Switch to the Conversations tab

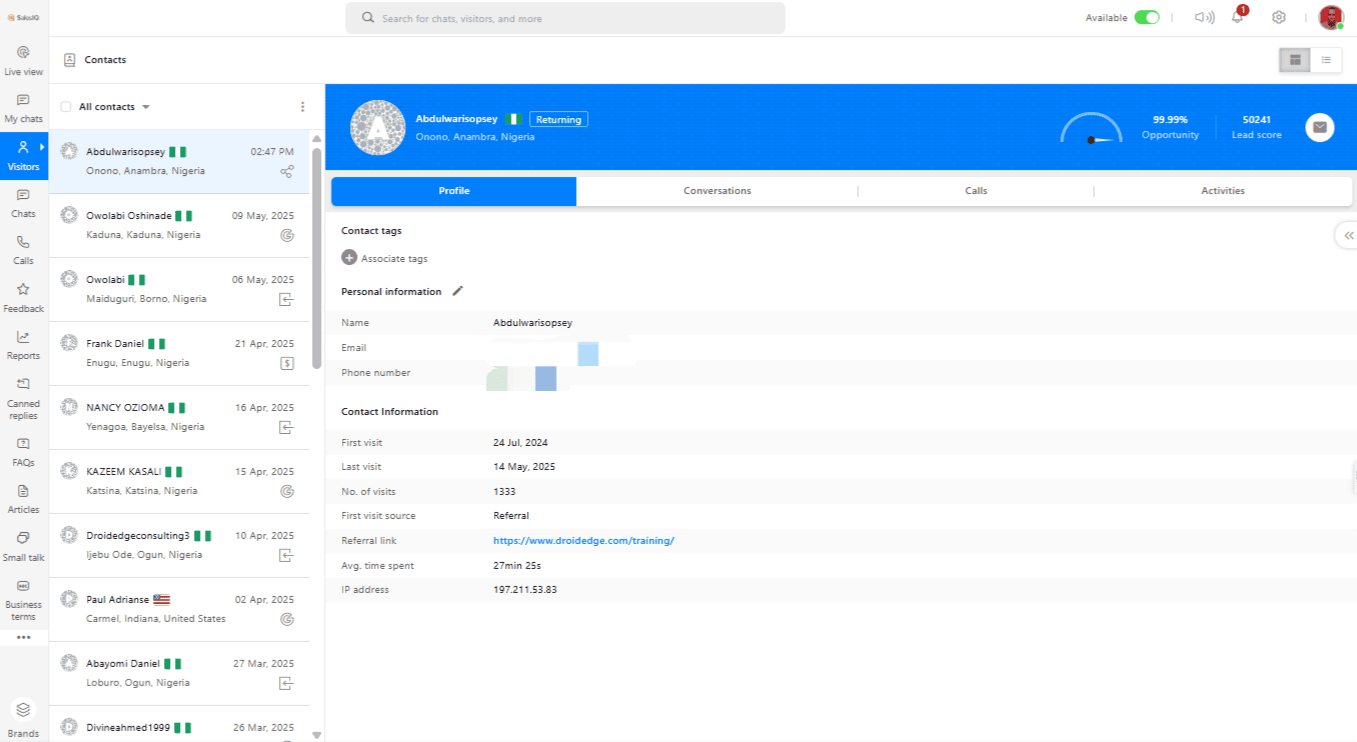pyautogui.click(x=717, y=191)
